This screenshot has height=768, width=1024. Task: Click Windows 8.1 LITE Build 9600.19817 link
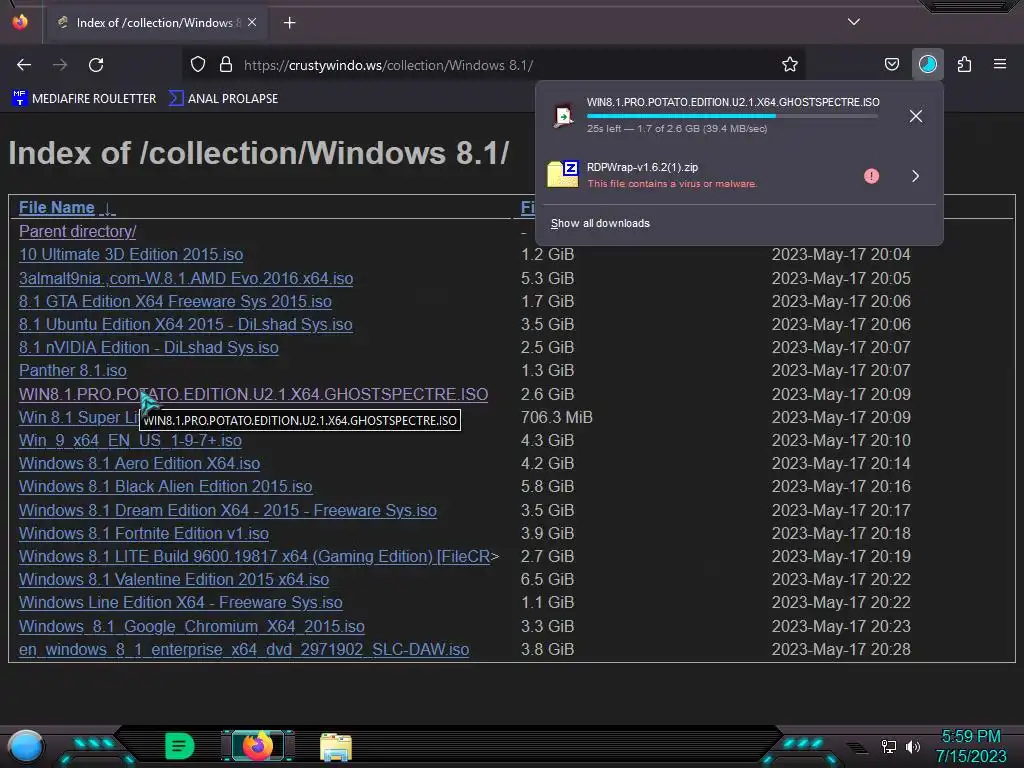coord(255,556)
